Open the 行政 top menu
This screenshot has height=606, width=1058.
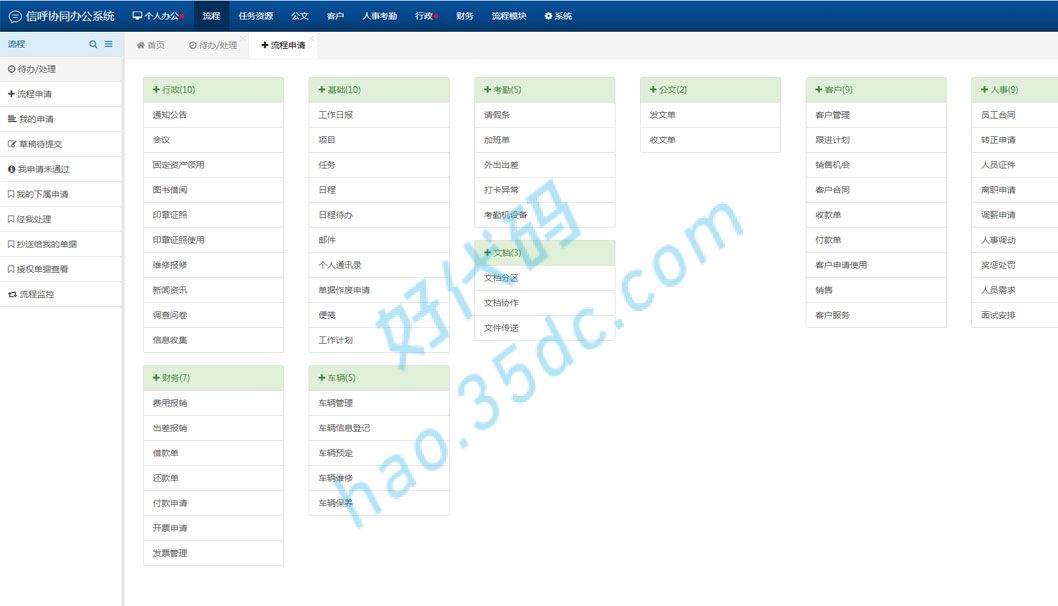[426, 16]
